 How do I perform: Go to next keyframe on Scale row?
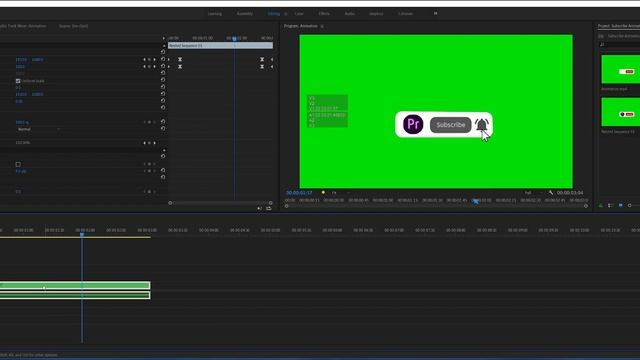pos(154,67)
